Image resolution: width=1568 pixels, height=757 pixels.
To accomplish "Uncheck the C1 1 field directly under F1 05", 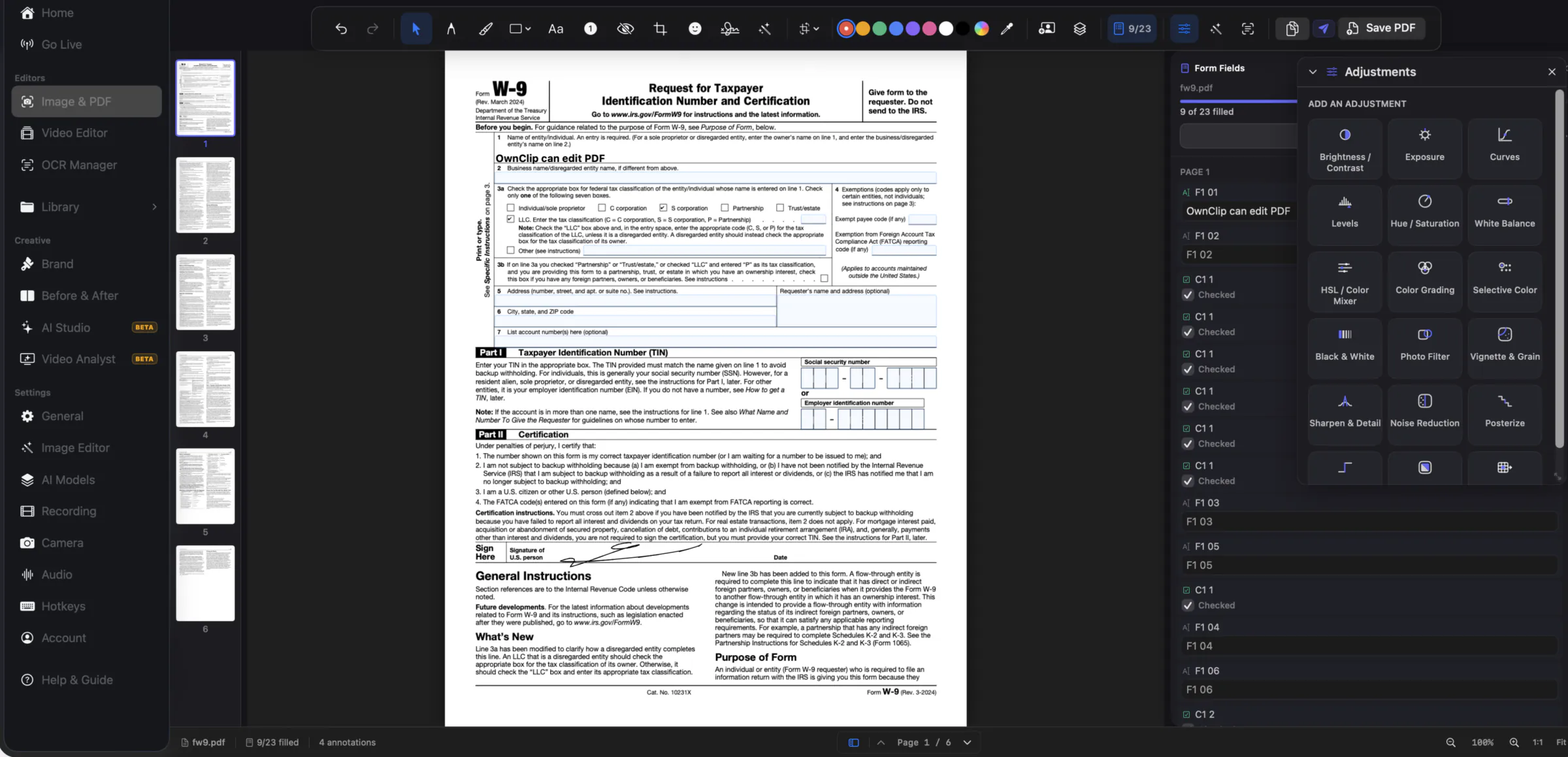I will click(1188, 605).
